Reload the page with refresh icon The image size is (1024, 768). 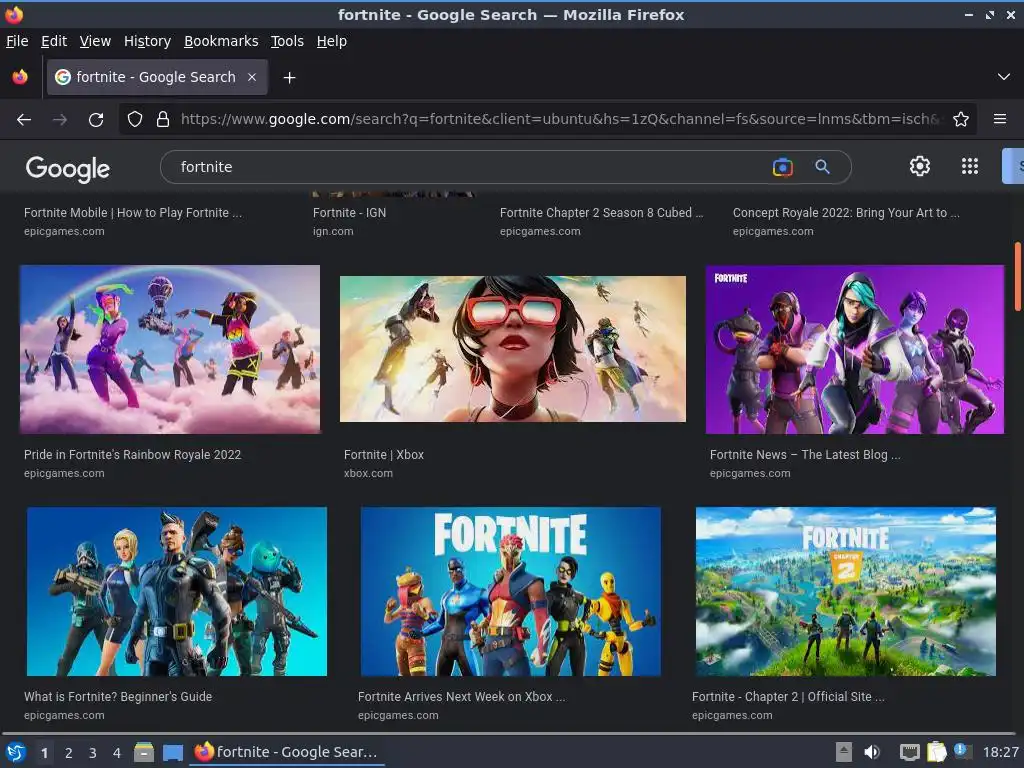[x=96, y=120]
